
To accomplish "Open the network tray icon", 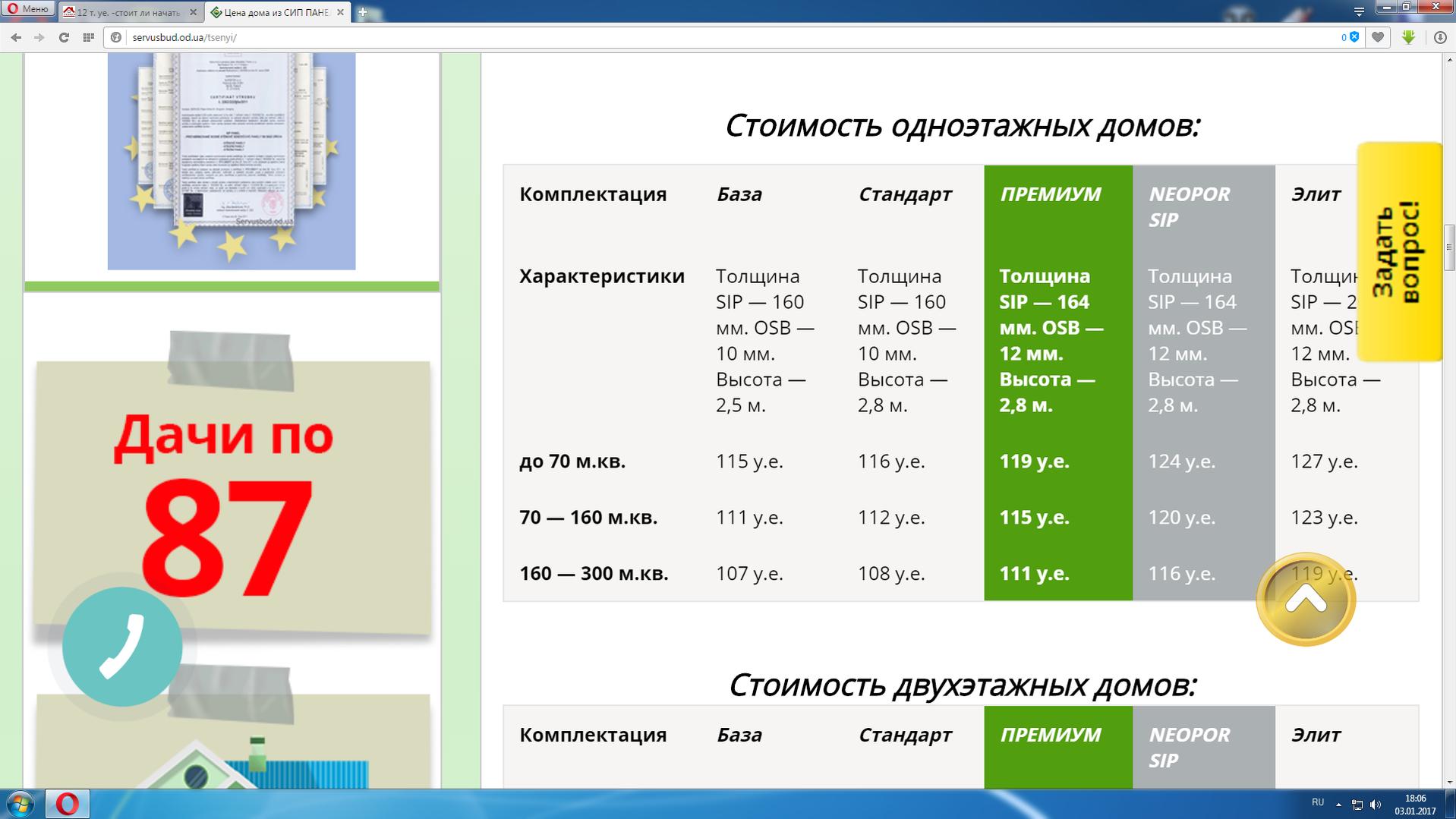I will point(1357,804).
